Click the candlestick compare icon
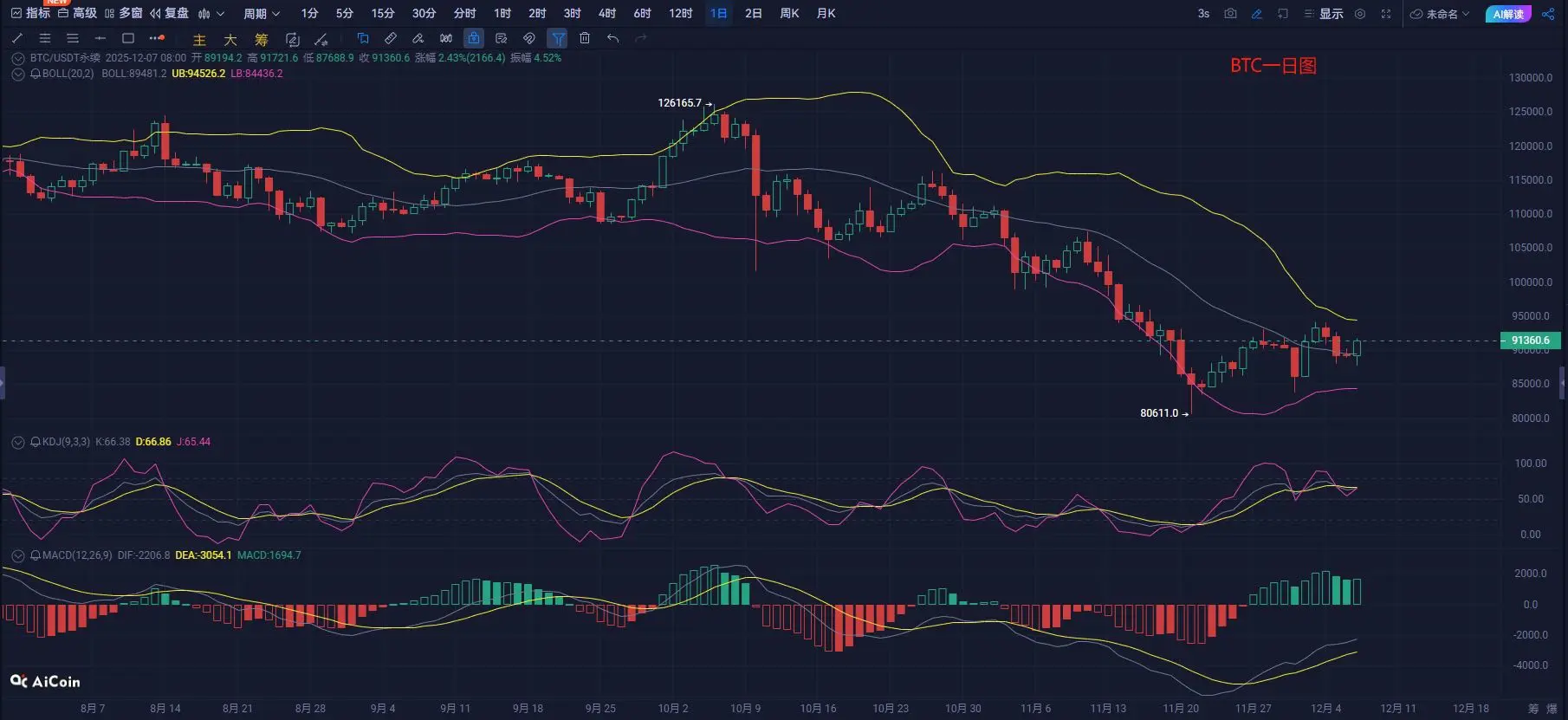 [x=446, y=38]
